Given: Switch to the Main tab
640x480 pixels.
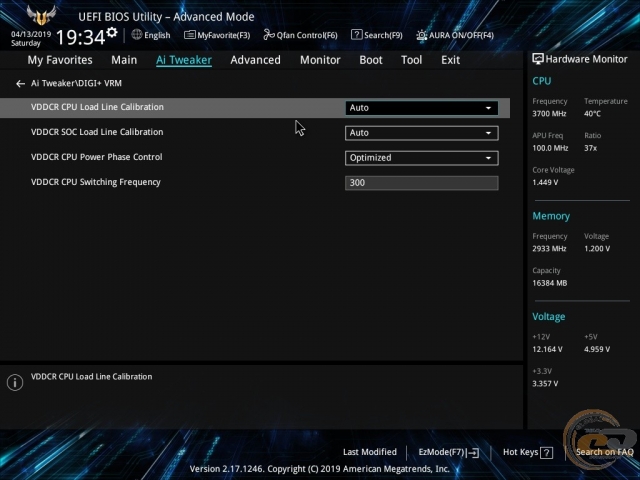Looking at the screenshot, I should coord(124,60).
